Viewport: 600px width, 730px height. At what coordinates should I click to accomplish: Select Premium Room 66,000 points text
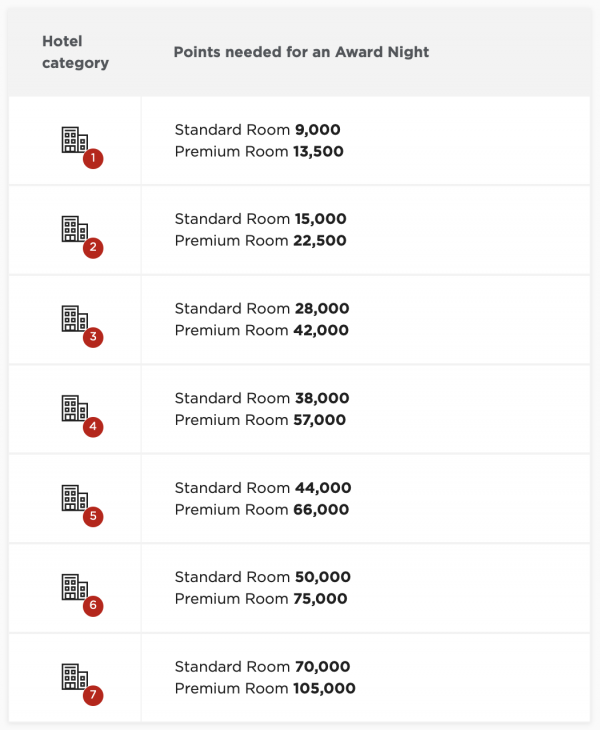coord(262,510)
